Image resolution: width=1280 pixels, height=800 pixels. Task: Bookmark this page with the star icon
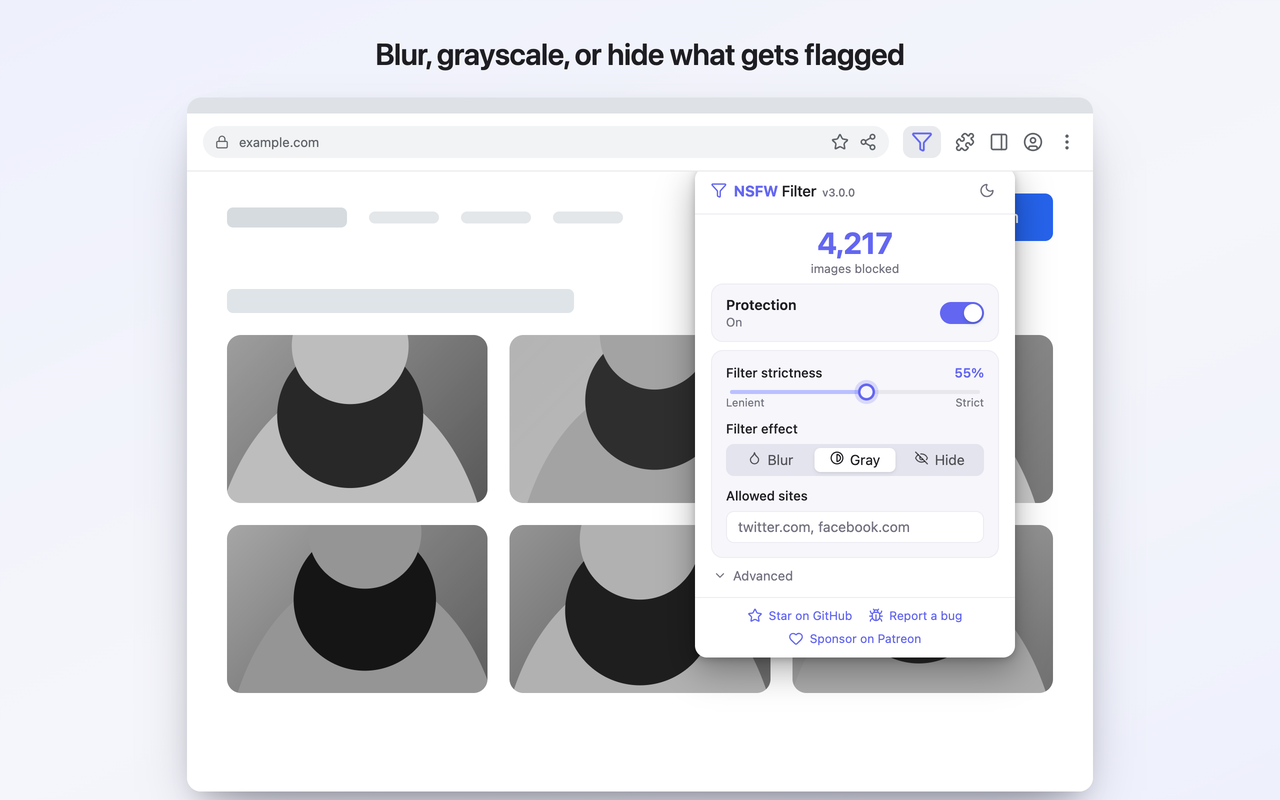point(840,142)
